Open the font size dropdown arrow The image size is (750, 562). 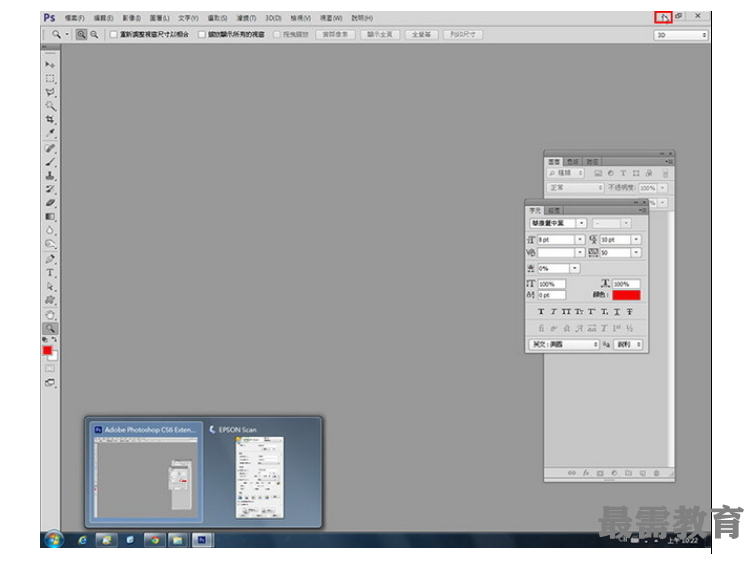pos(580,240)
